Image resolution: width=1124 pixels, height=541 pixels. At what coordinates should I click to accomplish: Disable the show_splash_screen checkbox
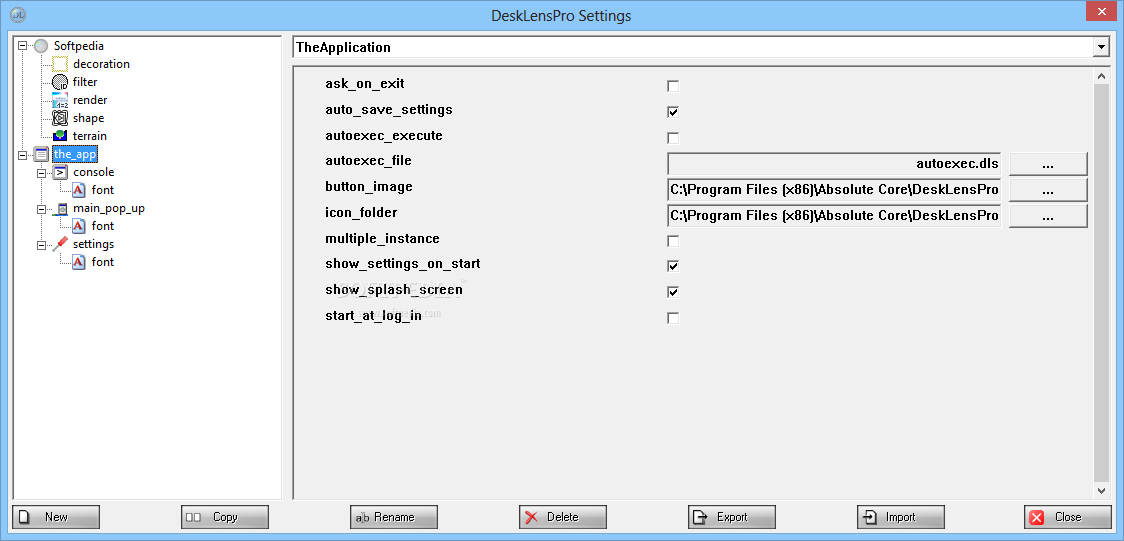click(x=673, y=292)
